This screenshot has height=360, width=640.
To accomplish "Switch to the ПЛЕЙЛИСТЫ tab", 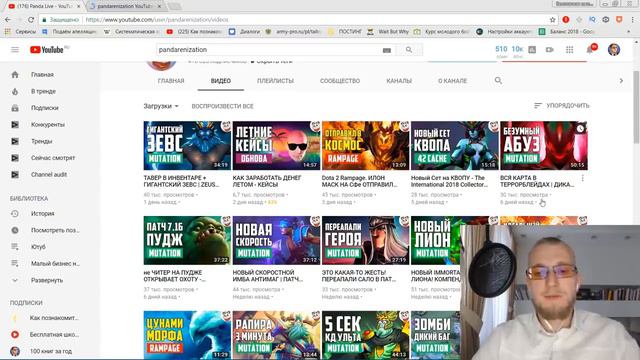I will [276, 81].
